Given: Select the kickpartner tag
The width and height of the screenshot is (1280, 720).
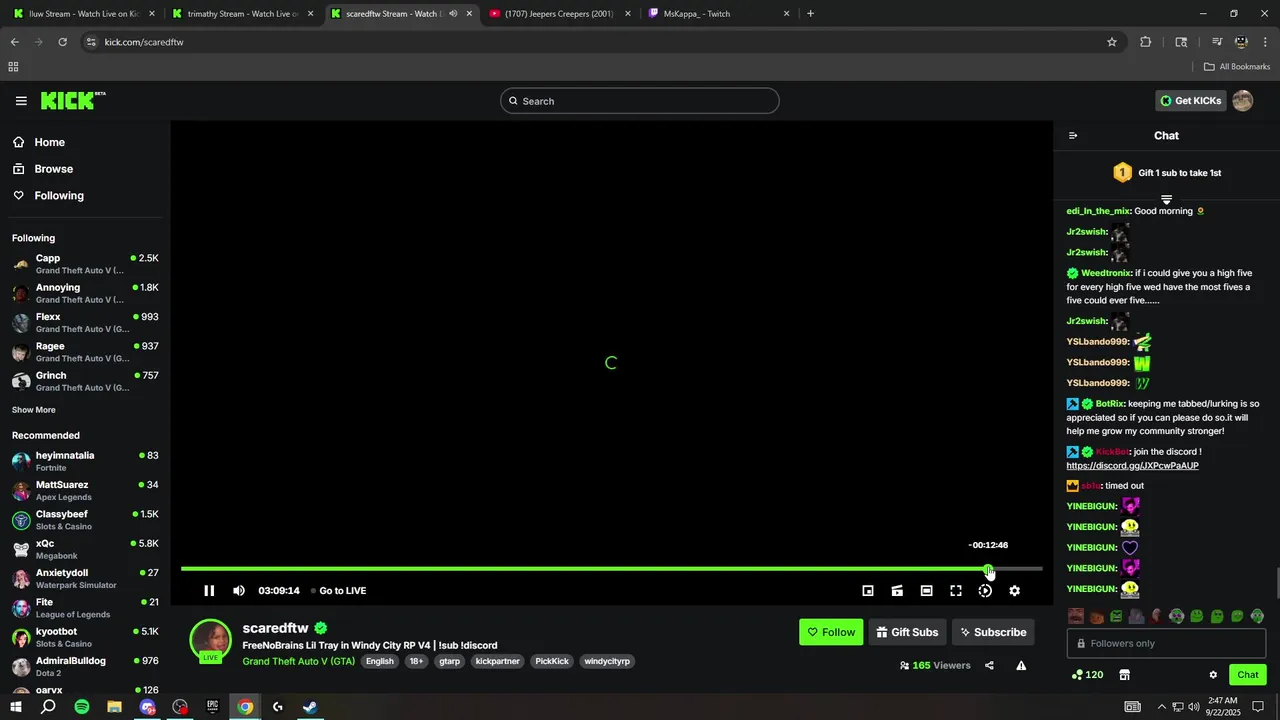Looking at the screenshot, I should (x=497, y=661).
